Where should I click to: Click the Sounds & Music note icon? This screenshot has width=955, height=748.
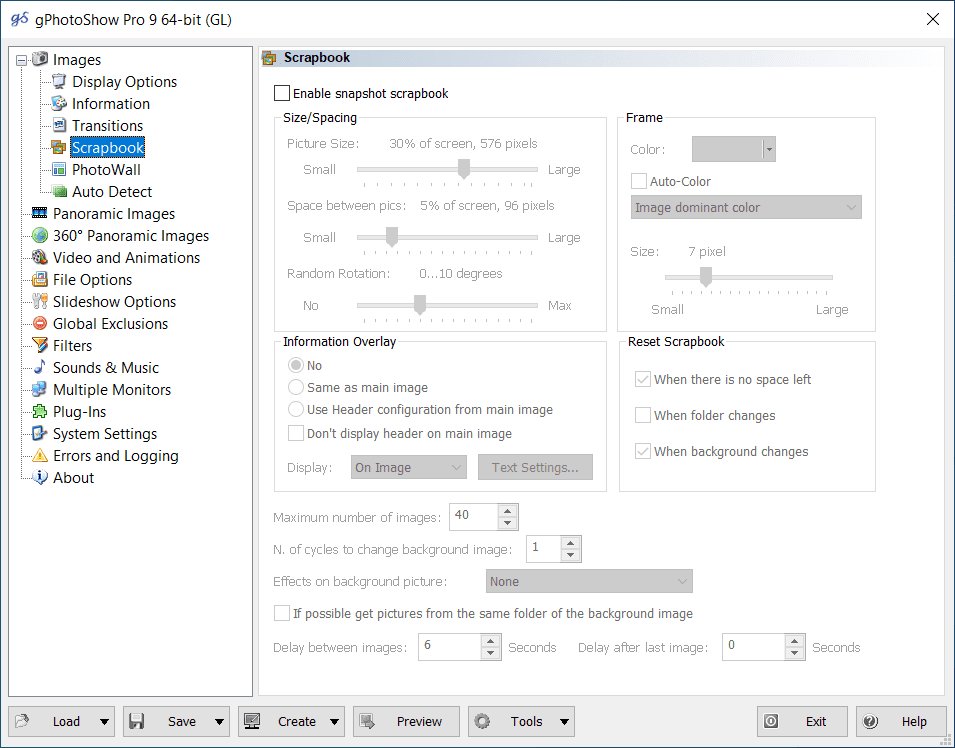coord(40,367)
